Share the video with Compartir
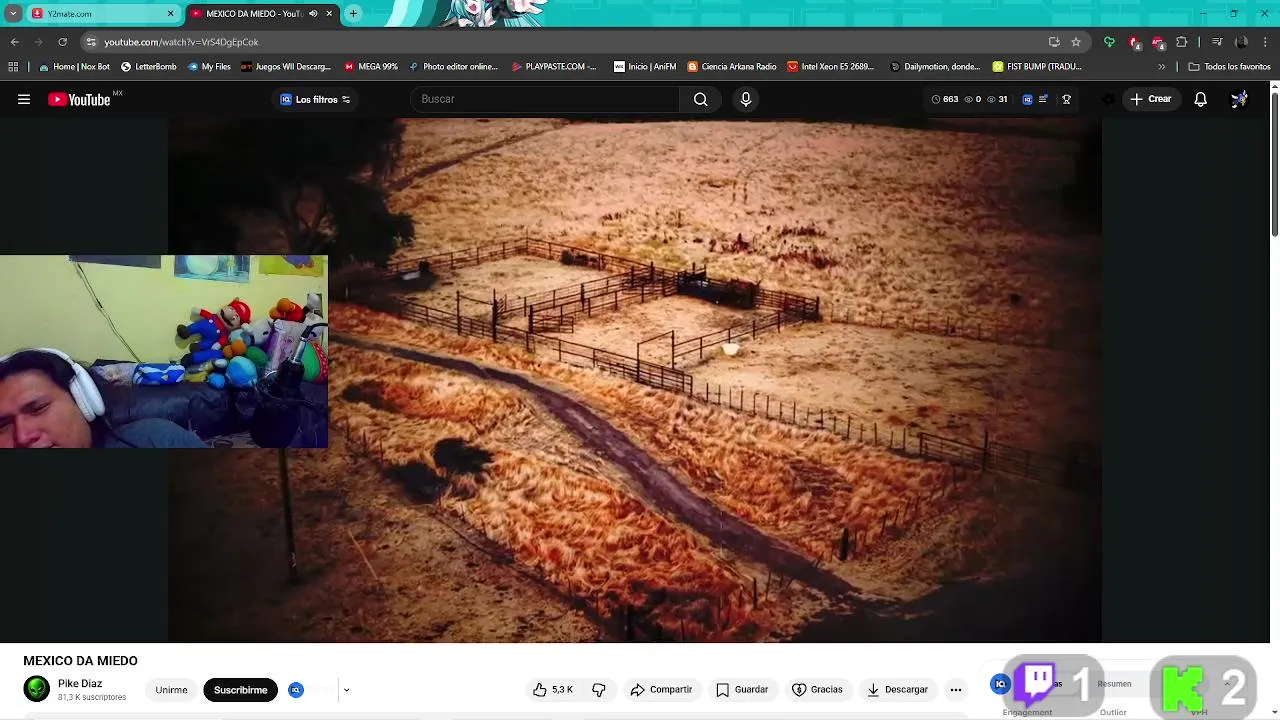Viewport: 1280px width, 720px height. pyautogui.click(x=661, y=690)
